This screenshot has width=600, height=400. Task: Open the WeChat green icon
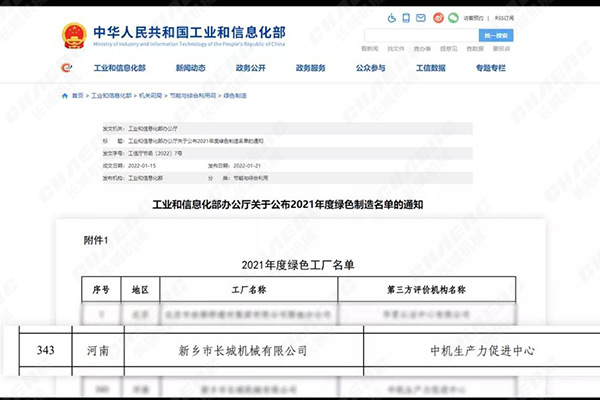(x=455, y=18)
